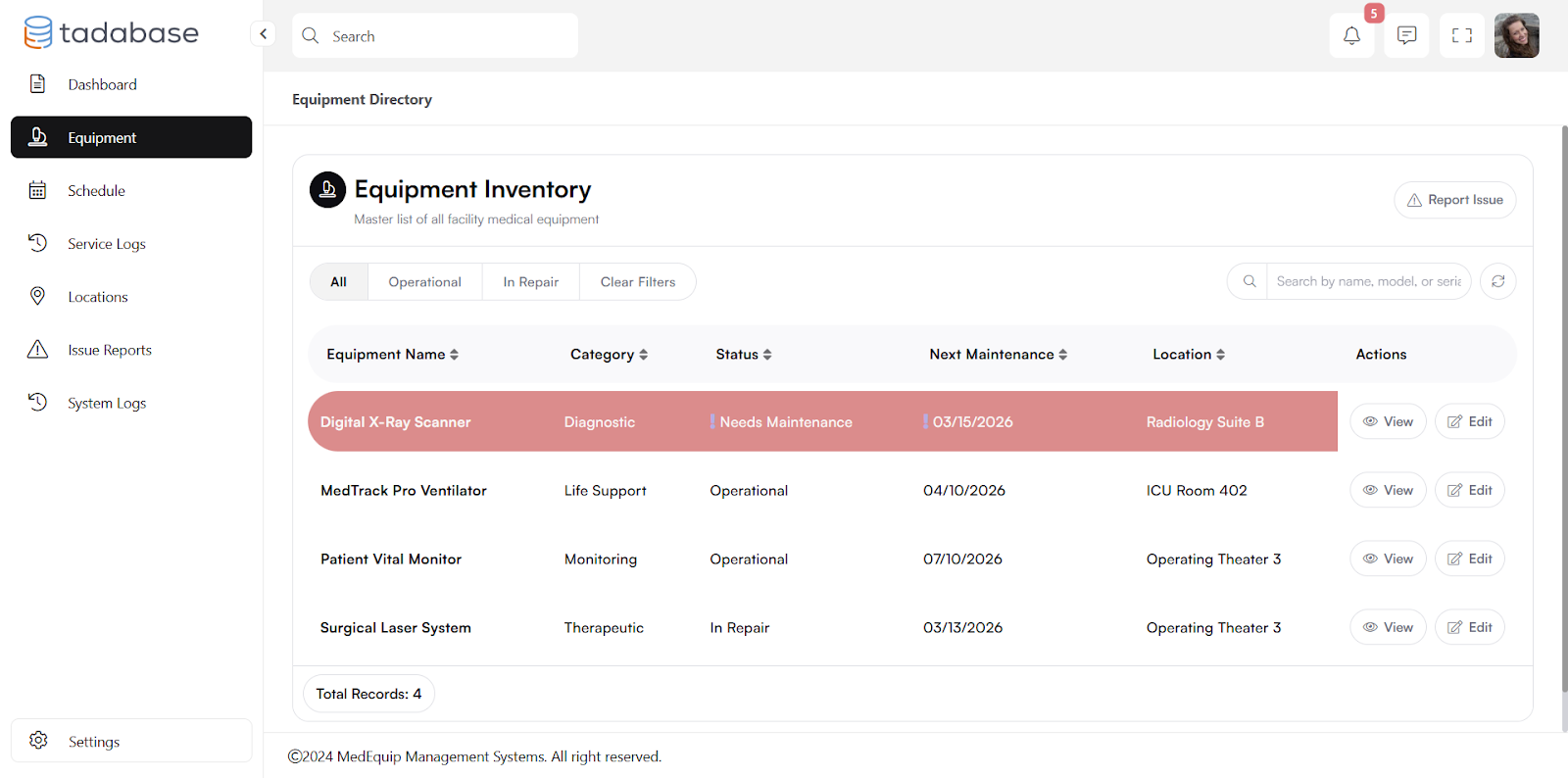Sort table by Status column
Viewport: 1568px width, 778px height.
point(743,355)
